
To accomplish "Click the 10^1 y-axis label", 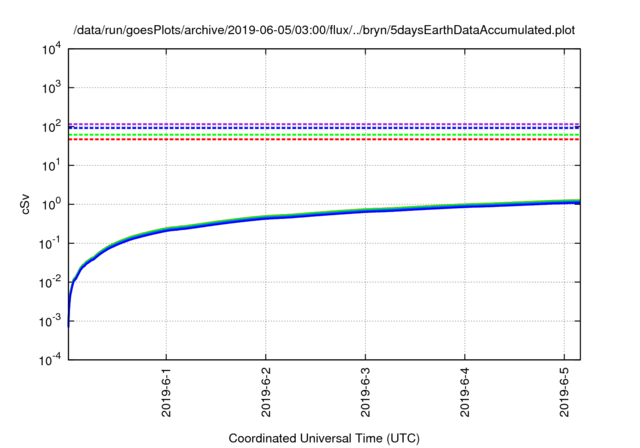I will (51, 166).
